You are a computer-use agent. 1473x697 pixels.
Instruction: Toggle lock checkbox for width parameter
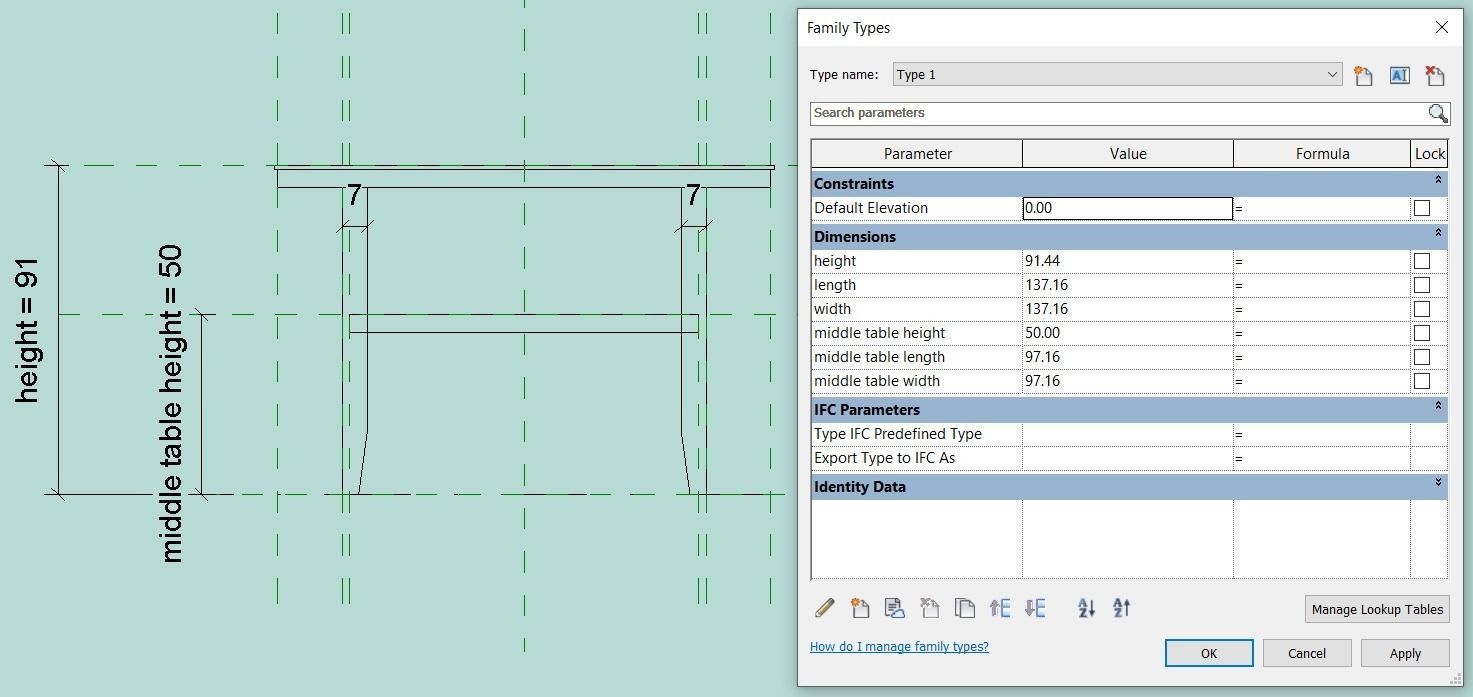click(1422, 309)
